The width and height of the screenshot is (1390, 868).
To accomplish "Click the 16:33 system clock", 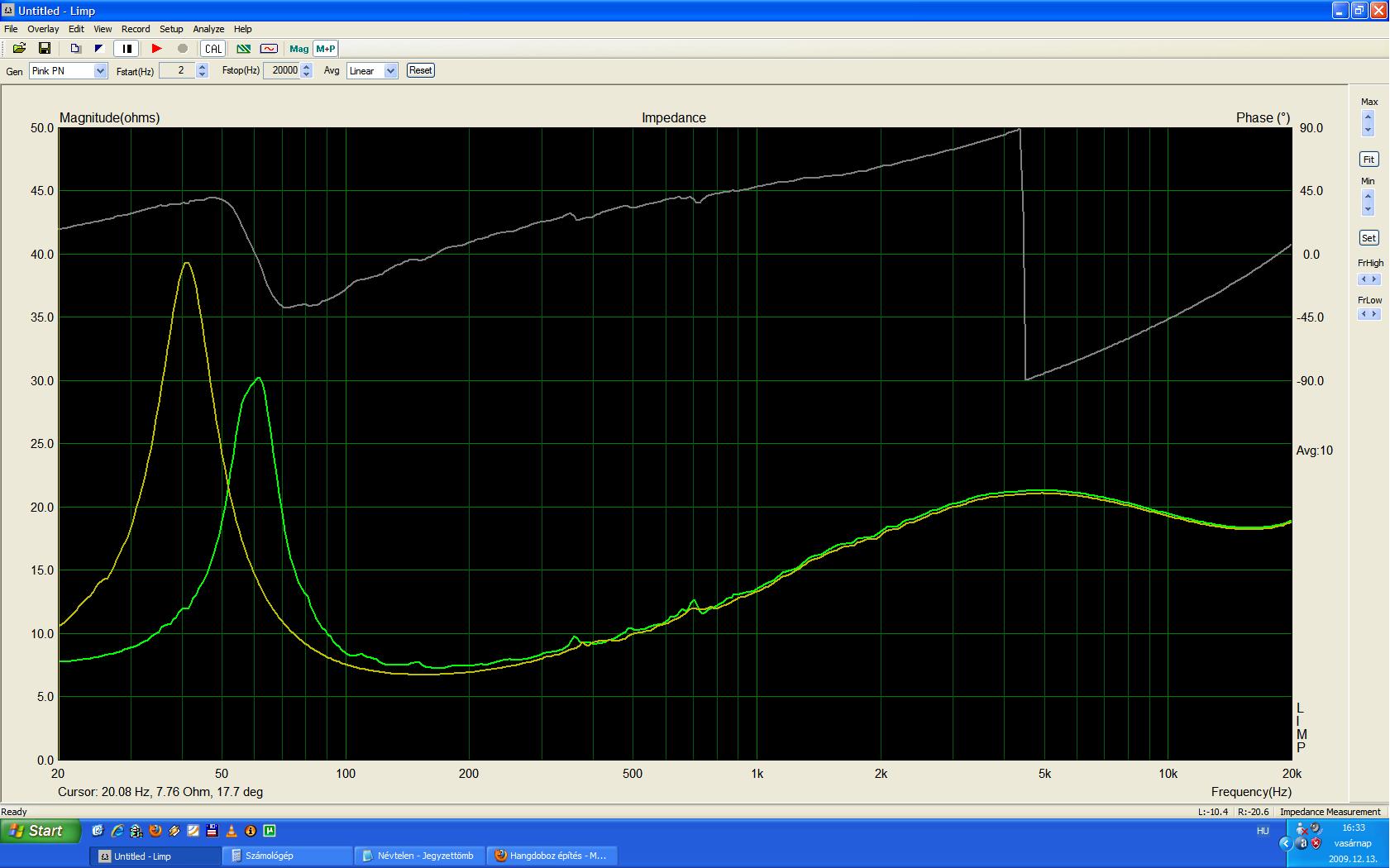I will tap(1354, 827).
